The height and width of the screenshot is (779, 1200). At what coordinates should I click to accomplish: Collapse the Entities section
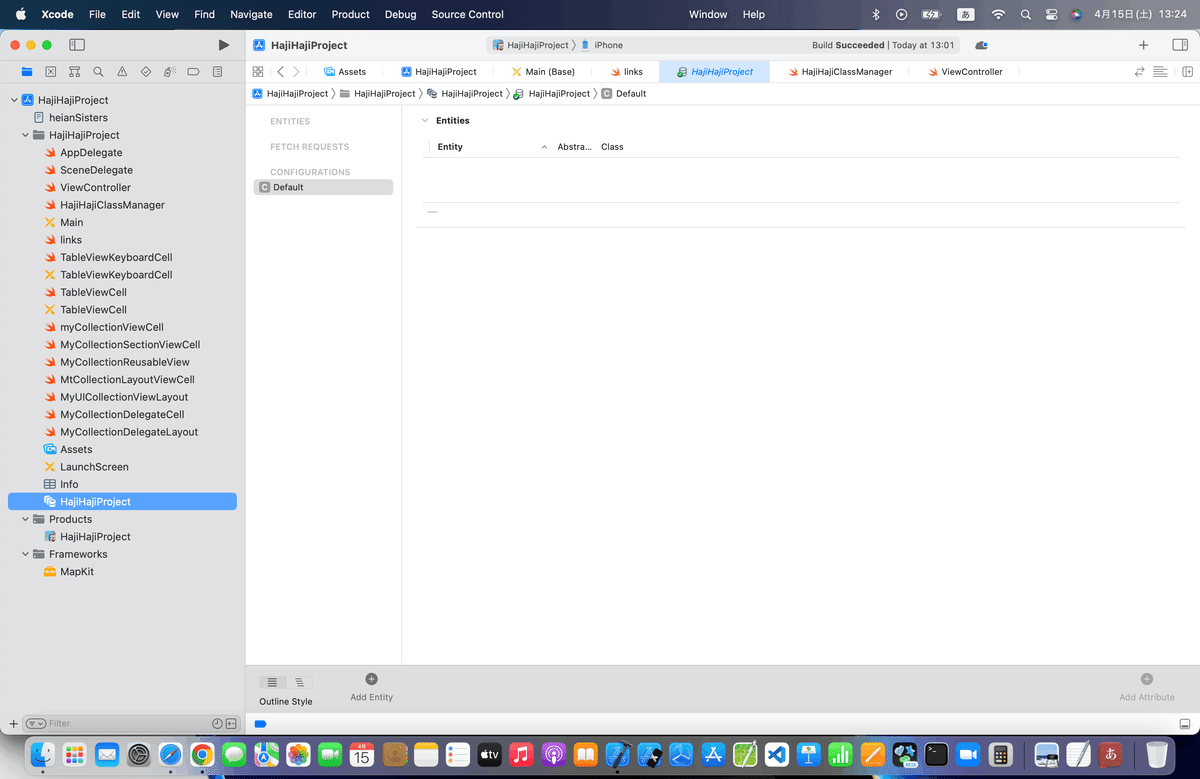click(425, 120)
